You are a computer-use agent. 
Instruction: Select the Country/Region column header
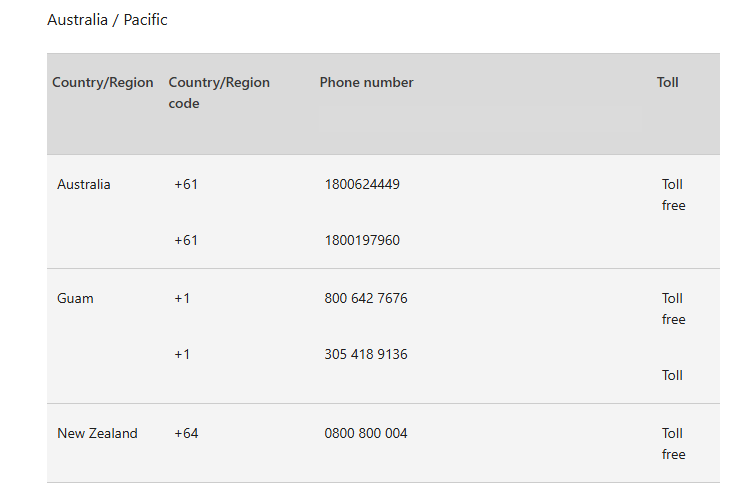point(102,83)
